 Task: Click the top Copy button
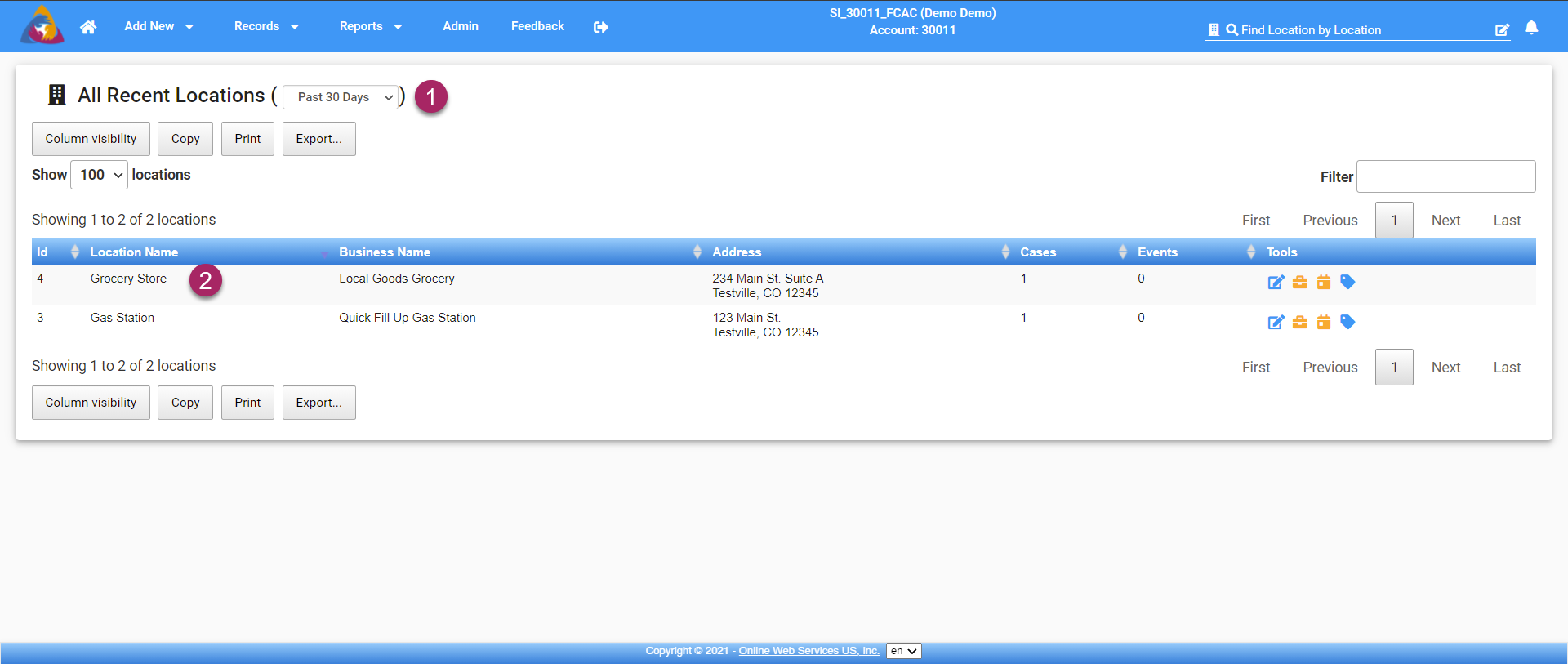pyautogui.click(x=185, y=139)
